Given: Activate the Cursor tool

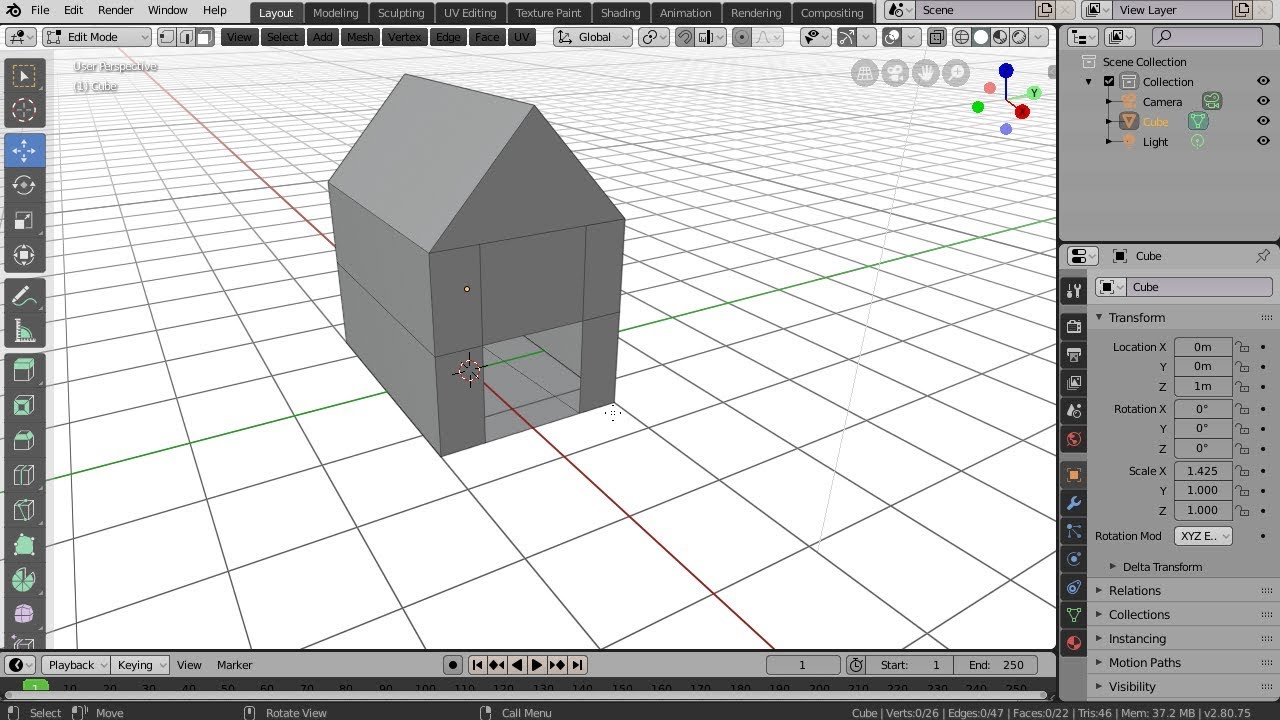Looking at the screenshot, I should click(24, 111).
